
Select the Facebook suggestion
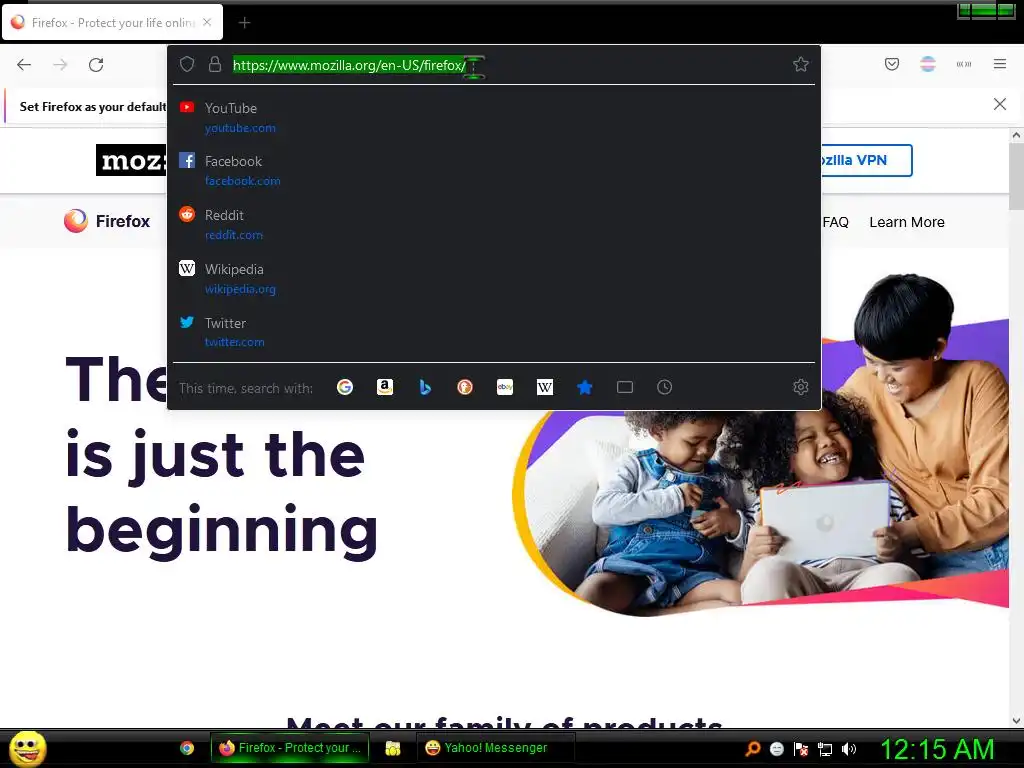coord(494,170)
